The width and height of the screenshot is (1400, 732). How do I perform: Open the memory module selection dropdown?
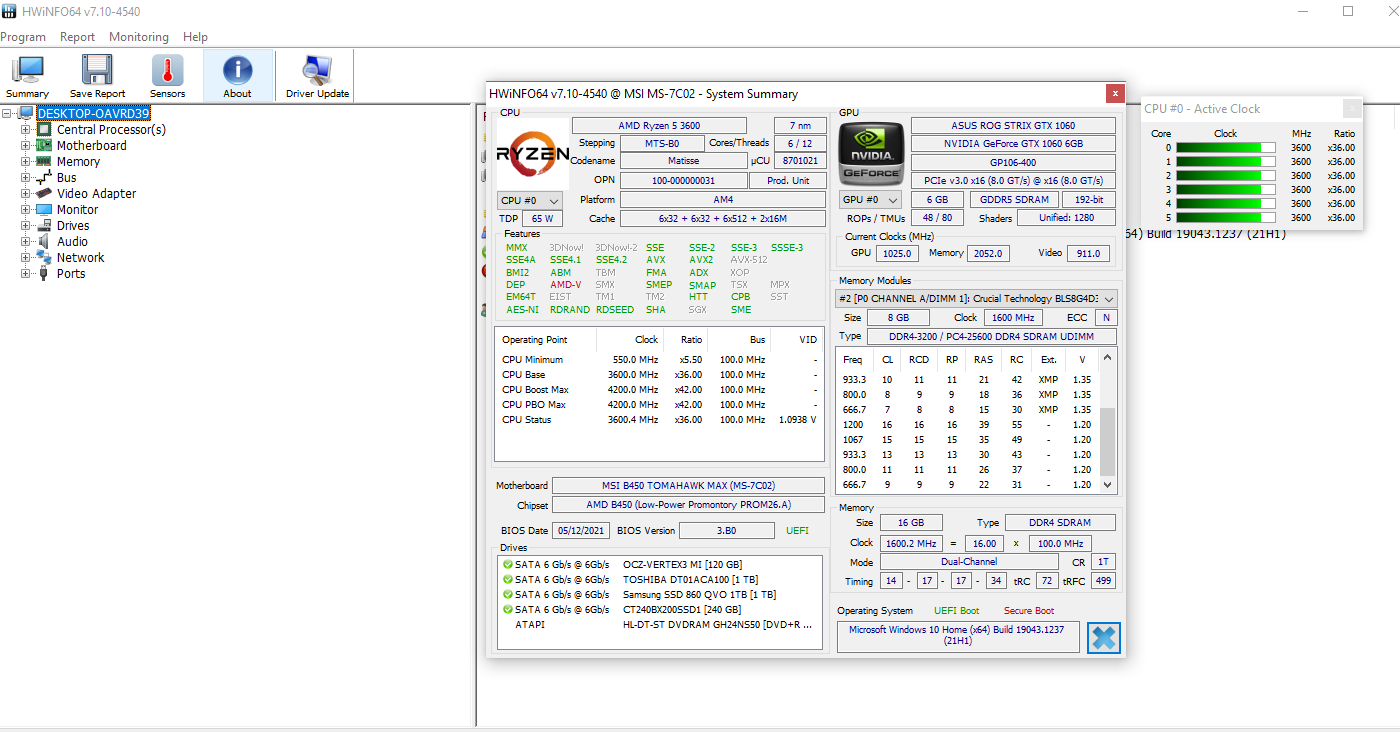pyautogui.click(x=976, y=298)
